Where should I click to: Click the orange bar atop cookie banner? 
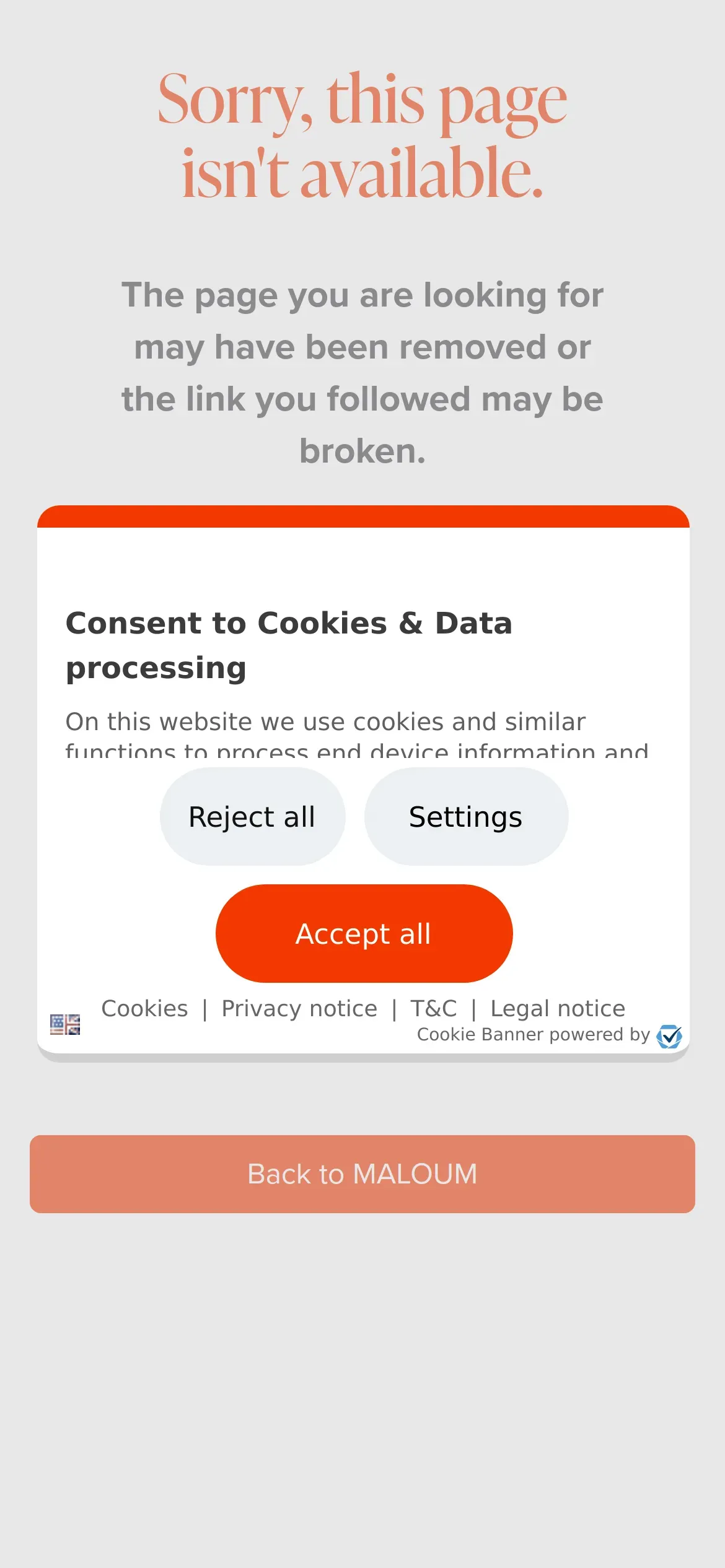363,516
